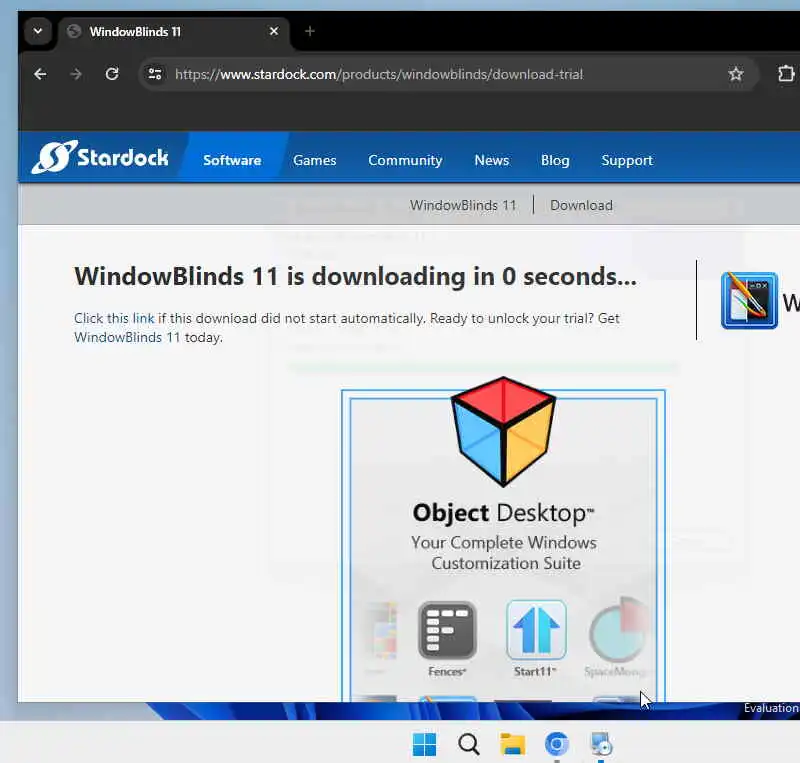
Task: Click the Object Desktop cube logo
Action: pos(504,432)
